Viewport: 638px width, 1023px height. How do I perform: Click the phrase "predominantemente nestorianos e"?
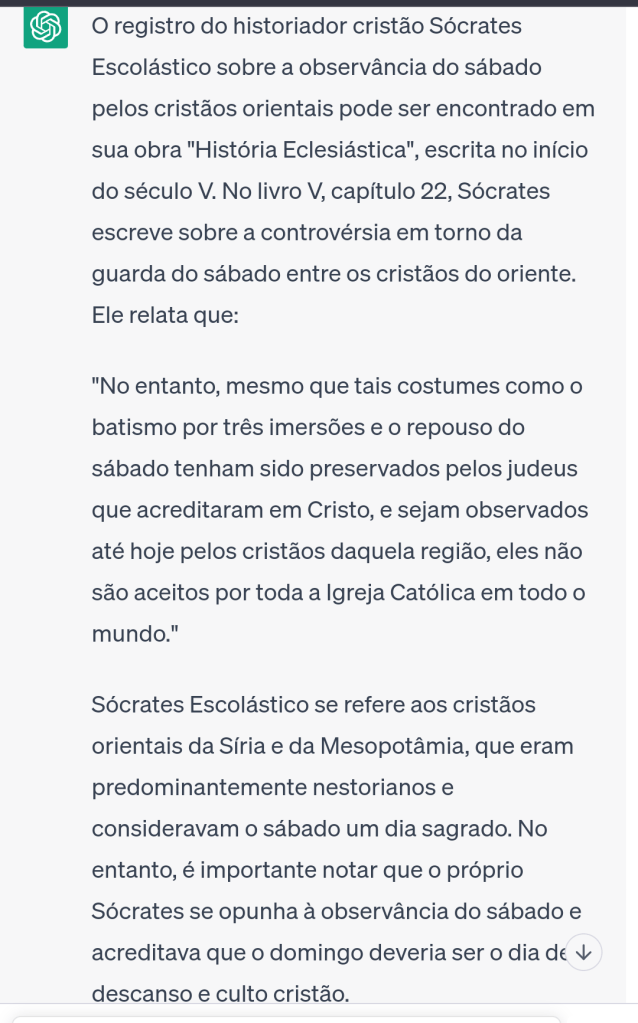pyautogui.click(x=272, y=787)
